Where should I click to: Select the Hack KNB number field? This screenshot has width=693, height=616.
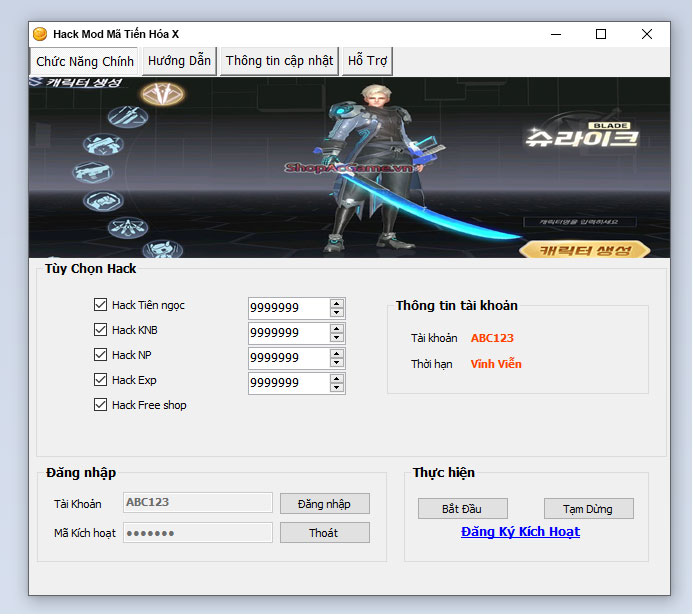pos(289,333)
